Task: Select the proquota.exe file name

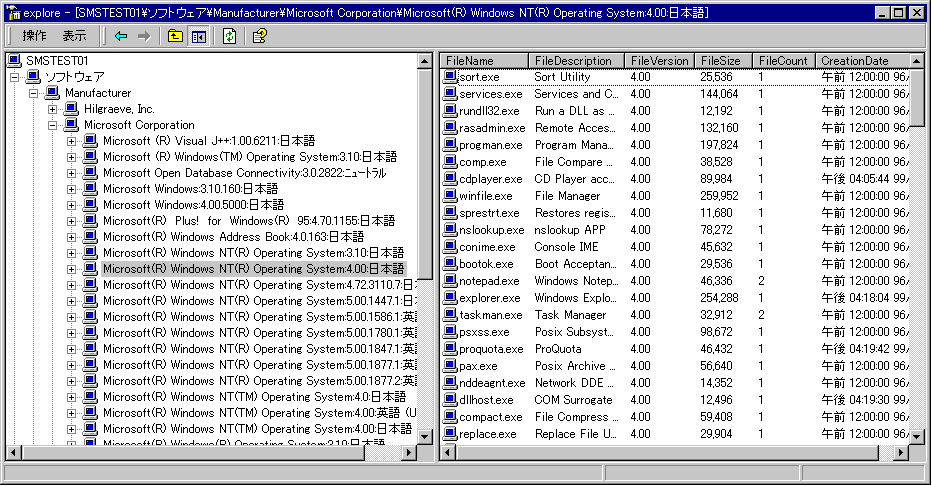Action: click(x=491, y=349)
